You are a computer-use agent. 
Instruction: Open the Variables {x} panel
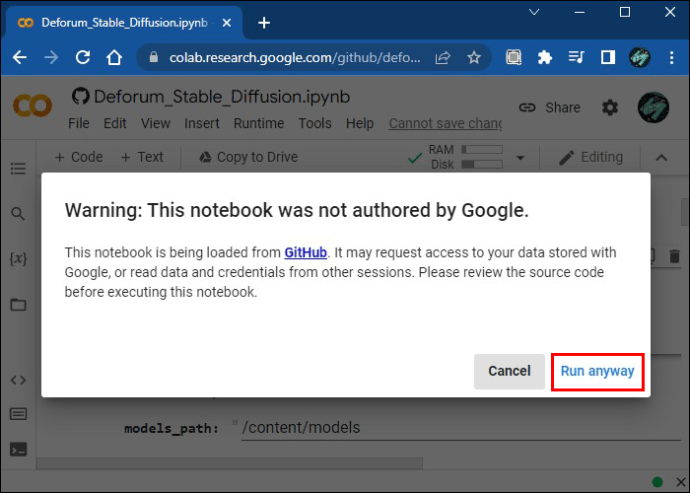coord(18,258)
